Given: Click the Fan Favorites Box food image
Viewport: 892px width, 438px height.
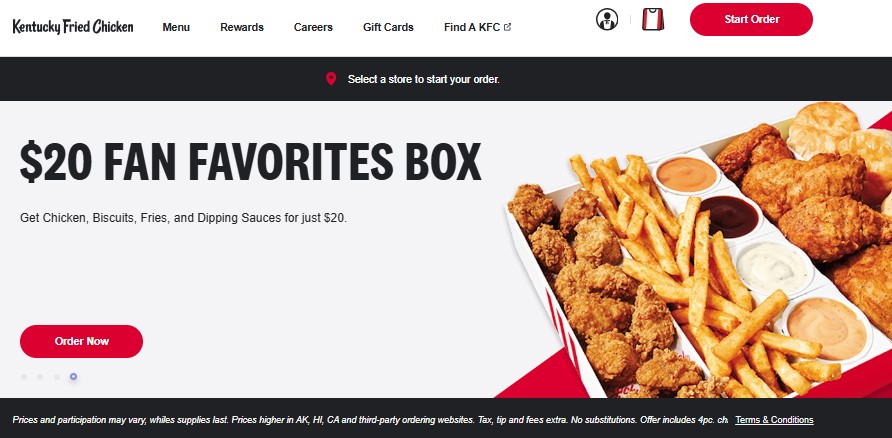Looking at the screenshot, I should click(700, 250).
